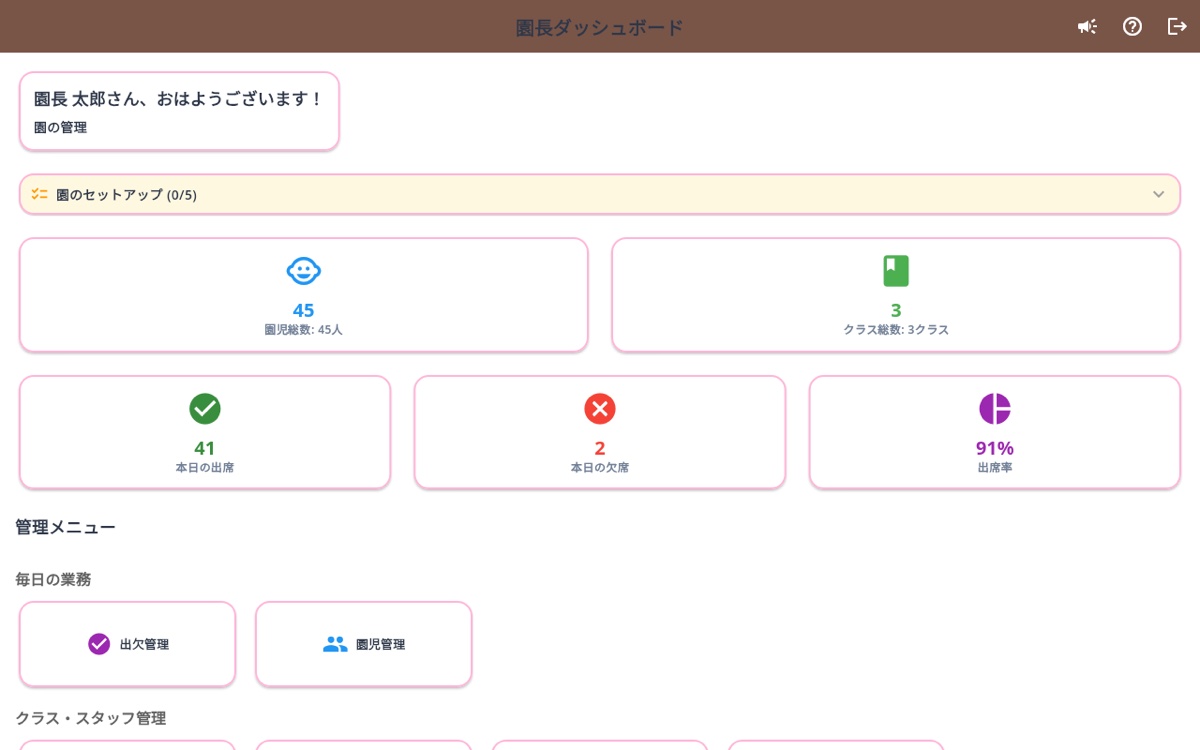Open the 本日の出席 card
This screenshot has width=1200, height=750.
coord(205,432)
